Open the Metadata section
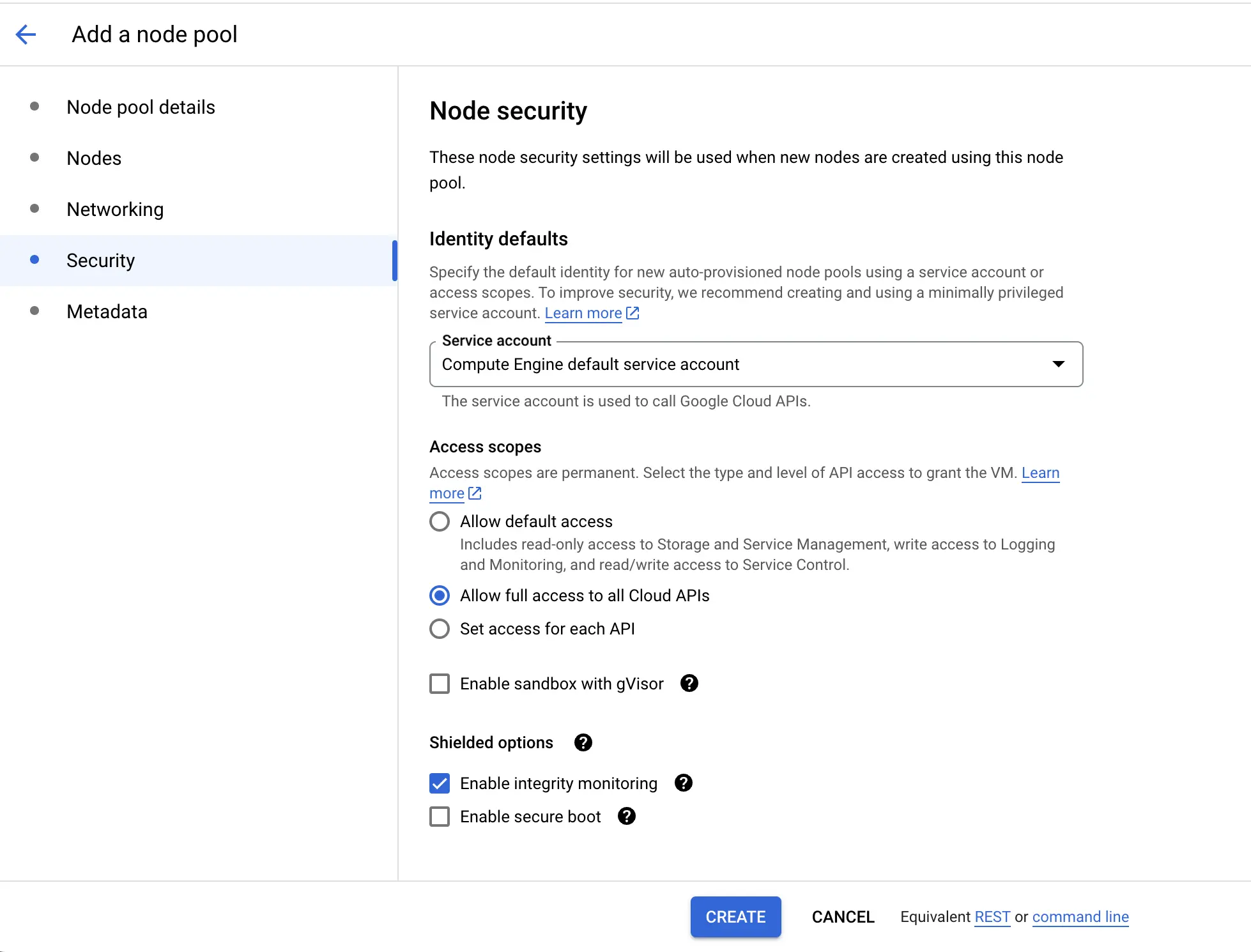Viewport: 1251px width, 952px height. point(107,311)
